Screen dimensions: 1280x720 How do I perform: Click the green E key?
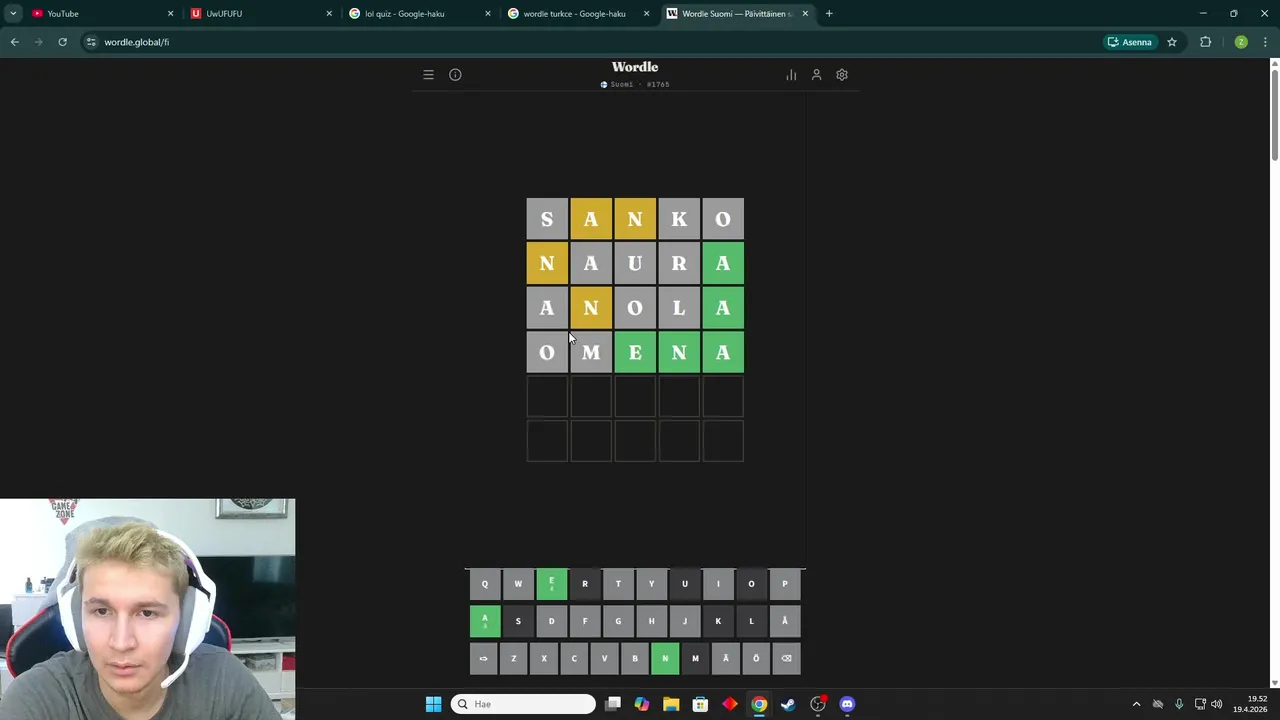click(551, 584)
